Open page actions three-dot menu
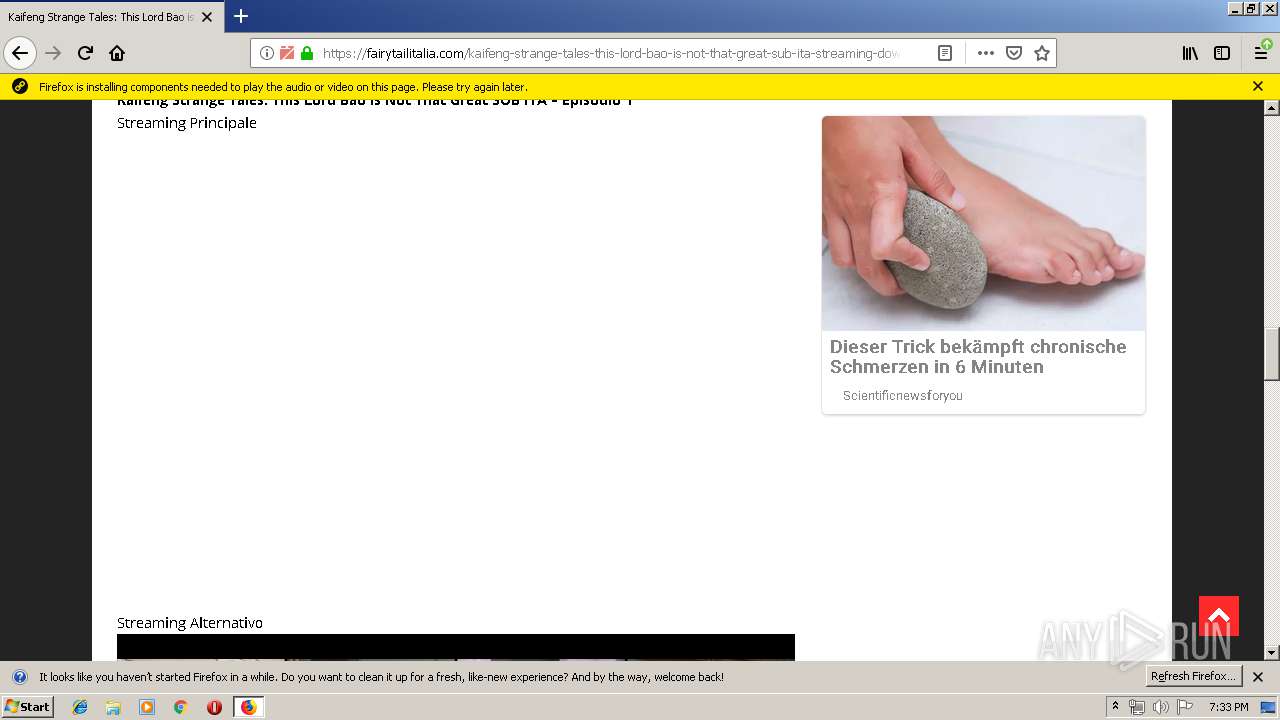Screen dimensions: 1280x720 986,53
